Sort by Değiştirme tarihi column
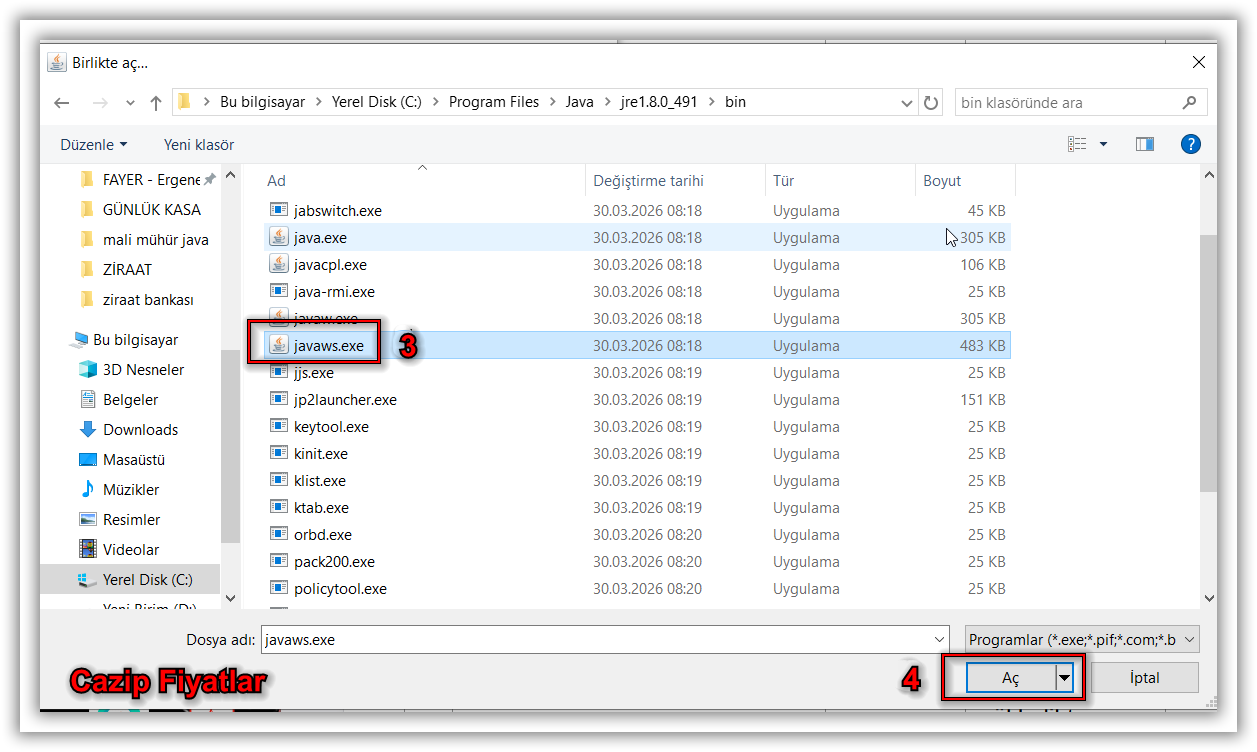 tap(648, 181)
